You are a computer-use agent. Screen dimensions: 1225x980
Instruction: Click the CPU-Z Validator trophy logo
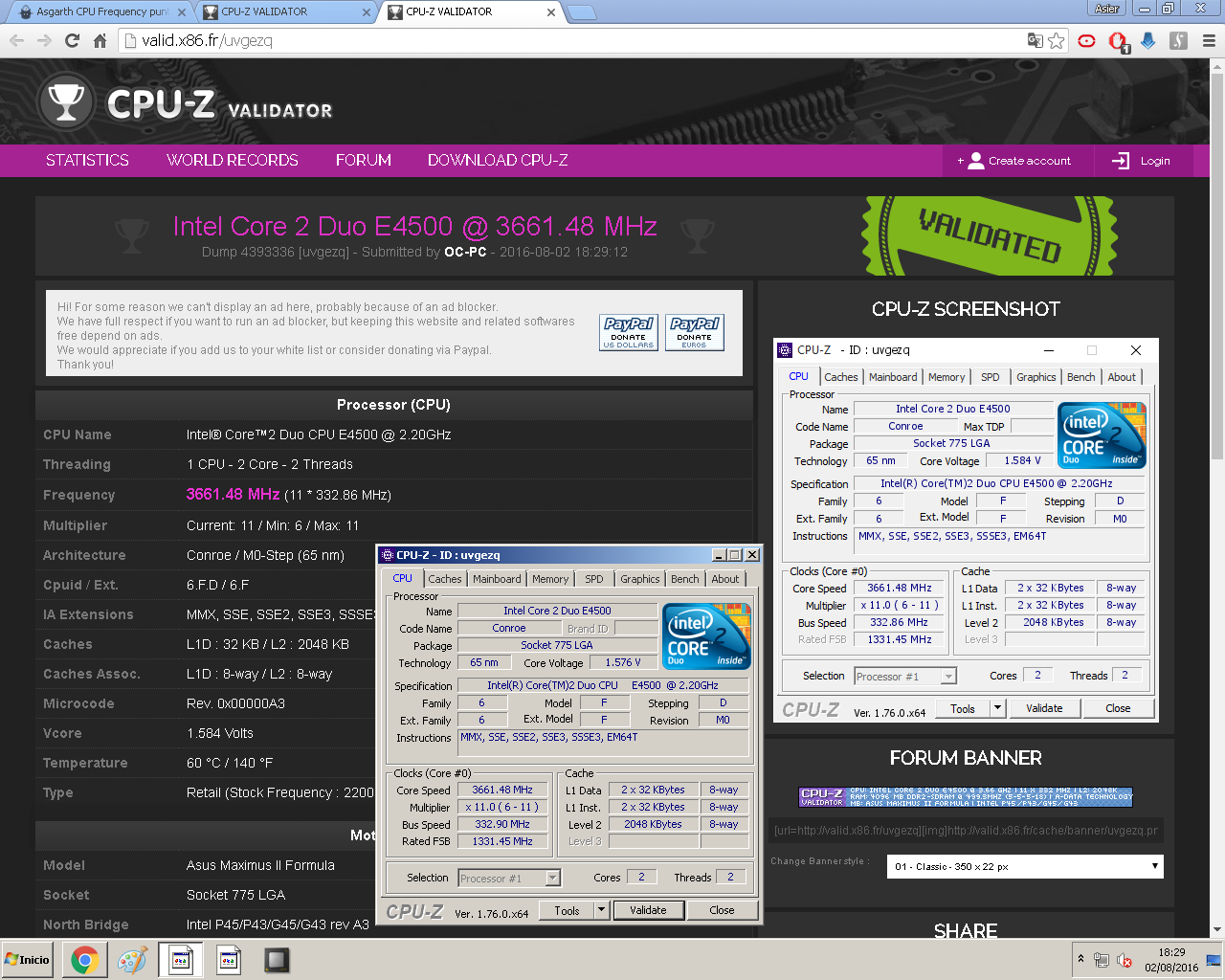(66, 102)
